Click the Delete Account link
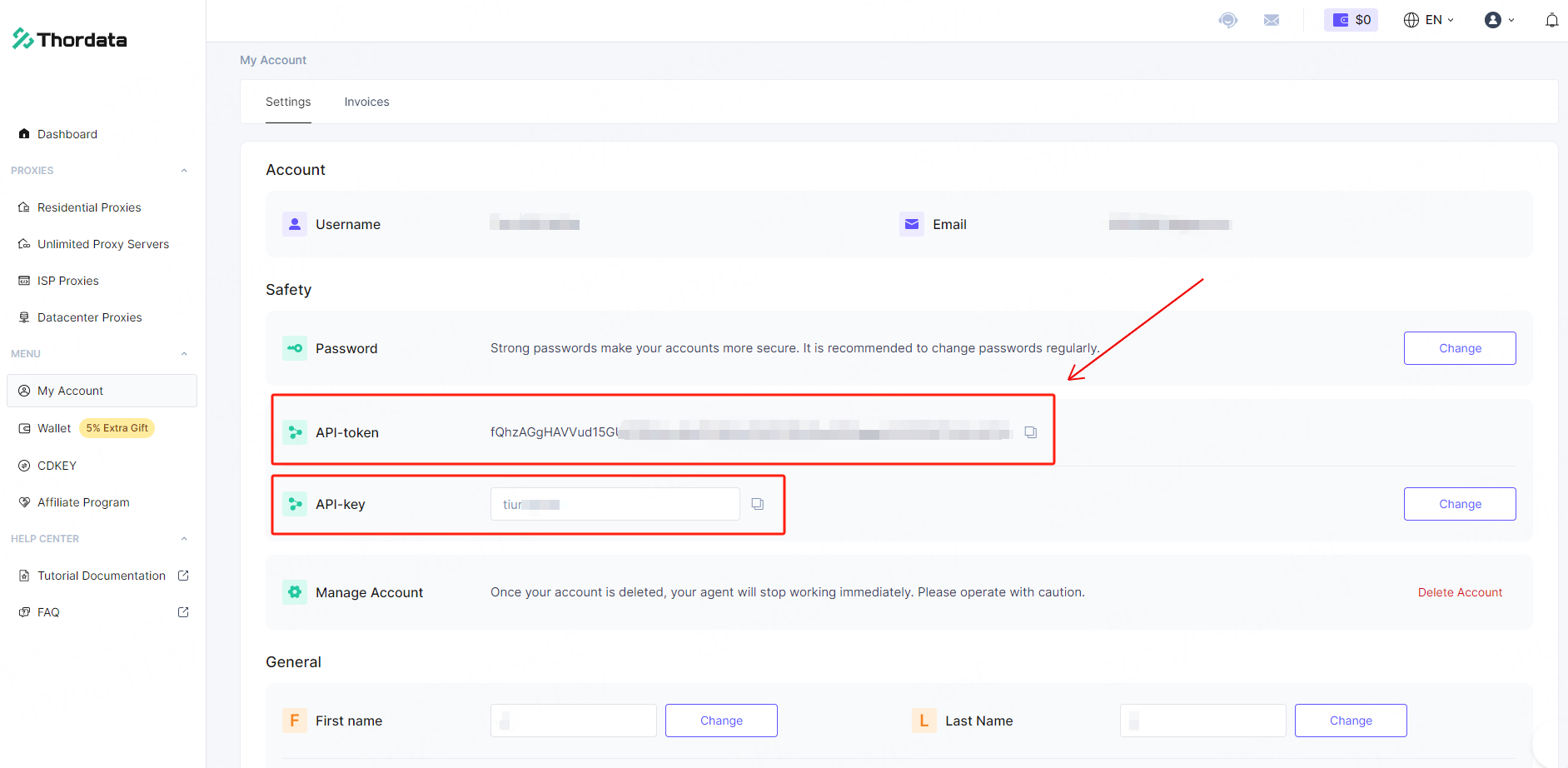This screenshot has width=1568, height=768. coord(1460,592)
